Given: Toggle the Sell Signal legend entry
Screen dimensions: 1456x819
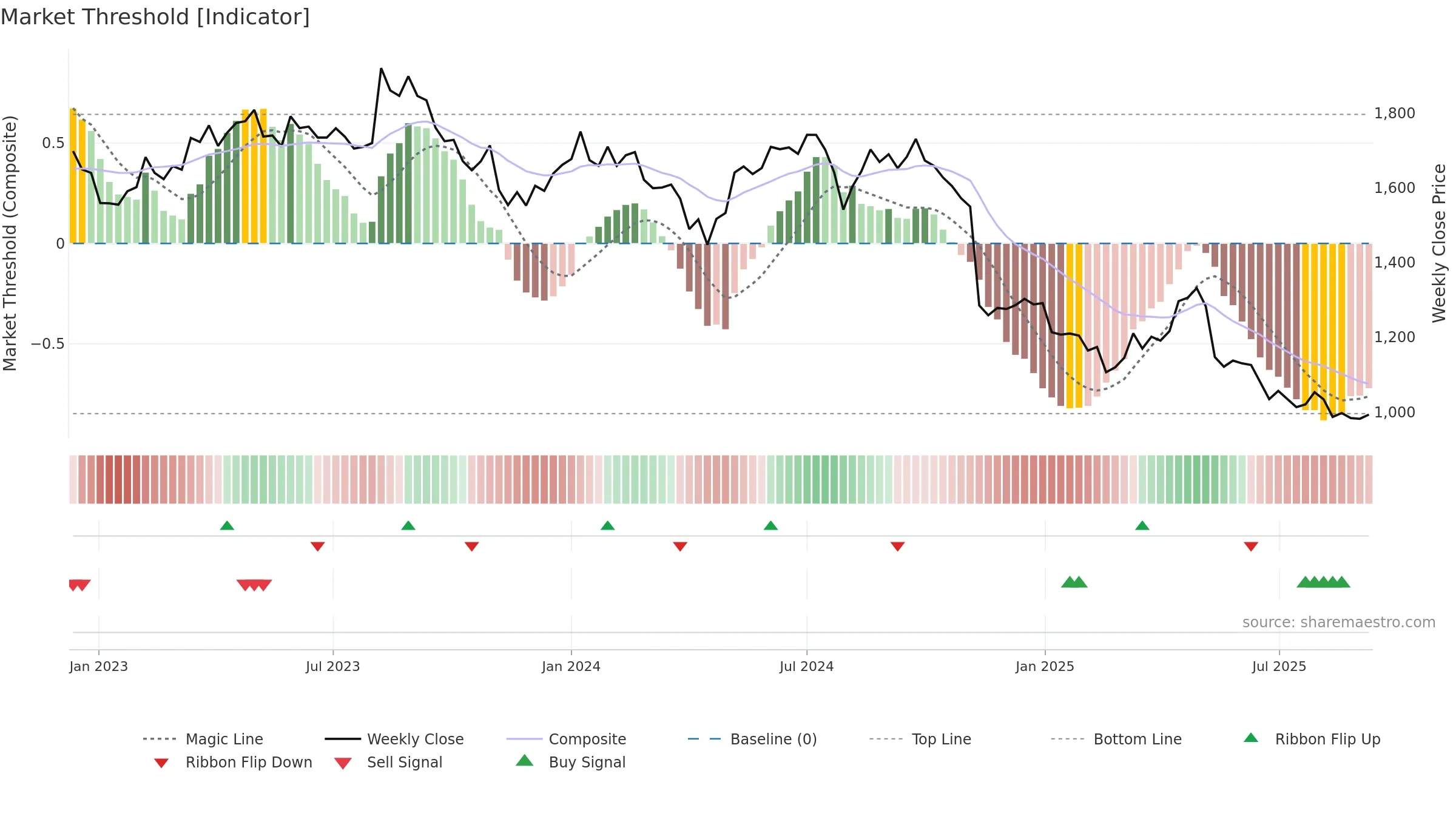Looking at the screenshot, I should click(x=388, y=762).
